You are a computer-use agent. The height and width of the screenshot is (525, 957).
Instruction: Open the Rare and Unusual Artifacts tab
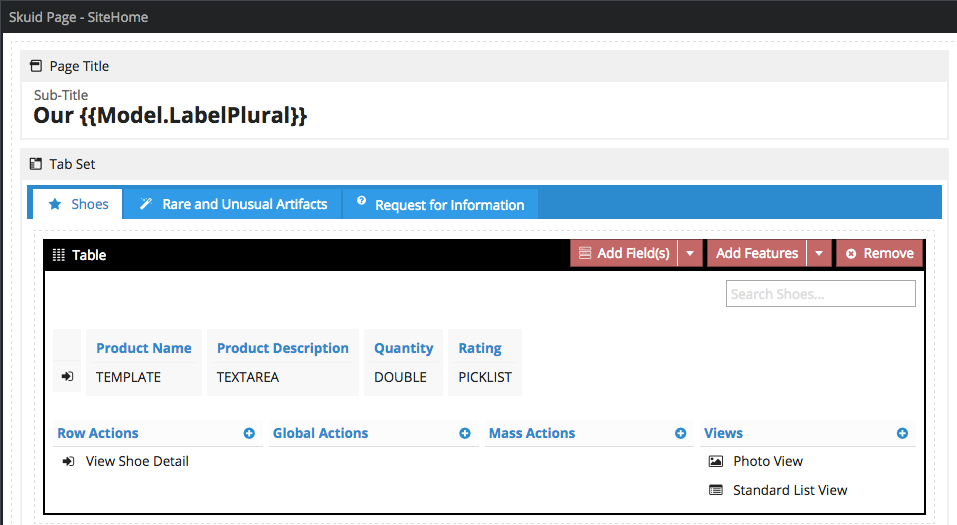tap(233, 204)
